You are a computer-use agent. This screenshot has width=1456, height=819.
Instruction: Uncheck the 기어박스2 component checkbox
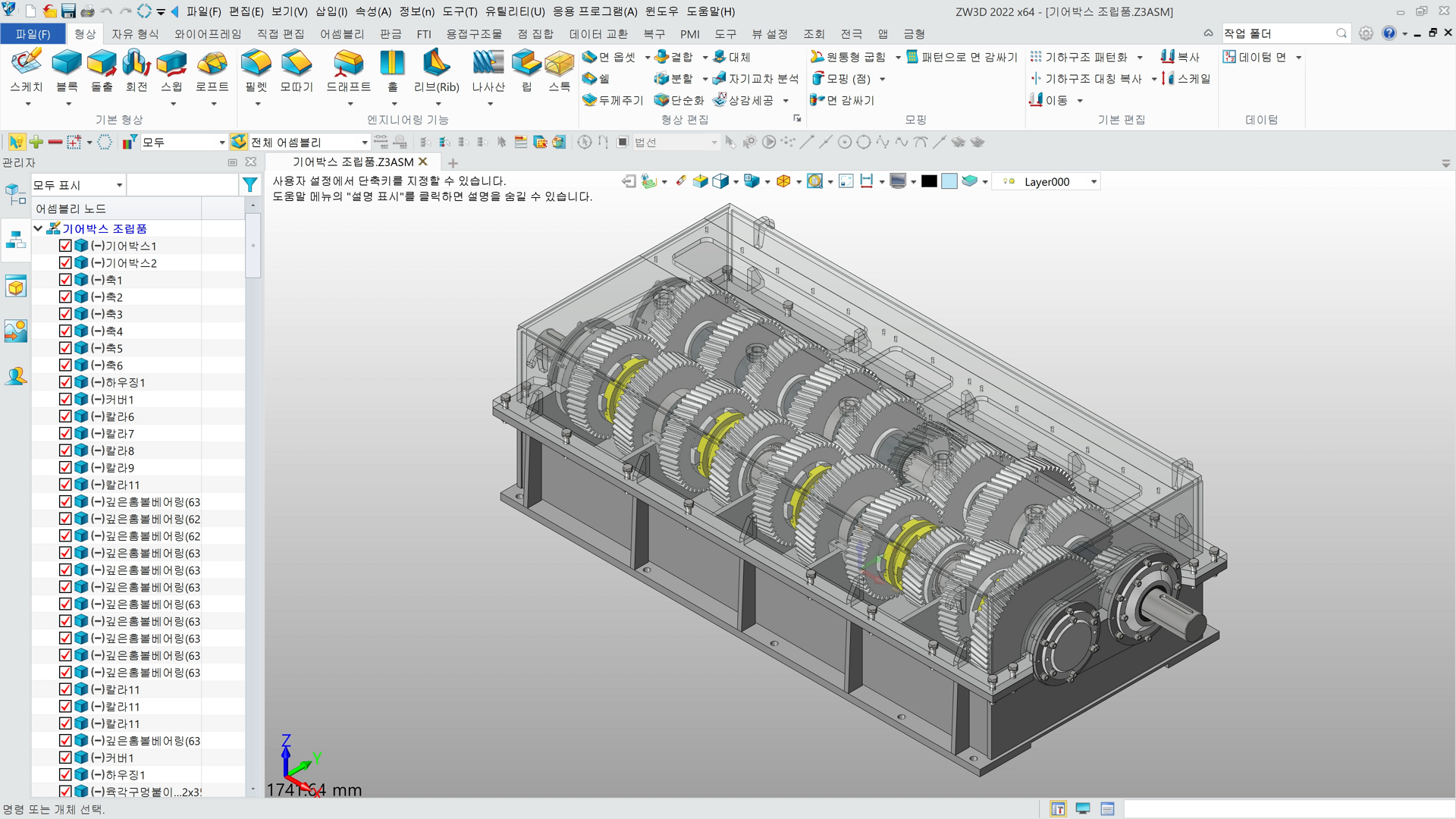point(65,263)
